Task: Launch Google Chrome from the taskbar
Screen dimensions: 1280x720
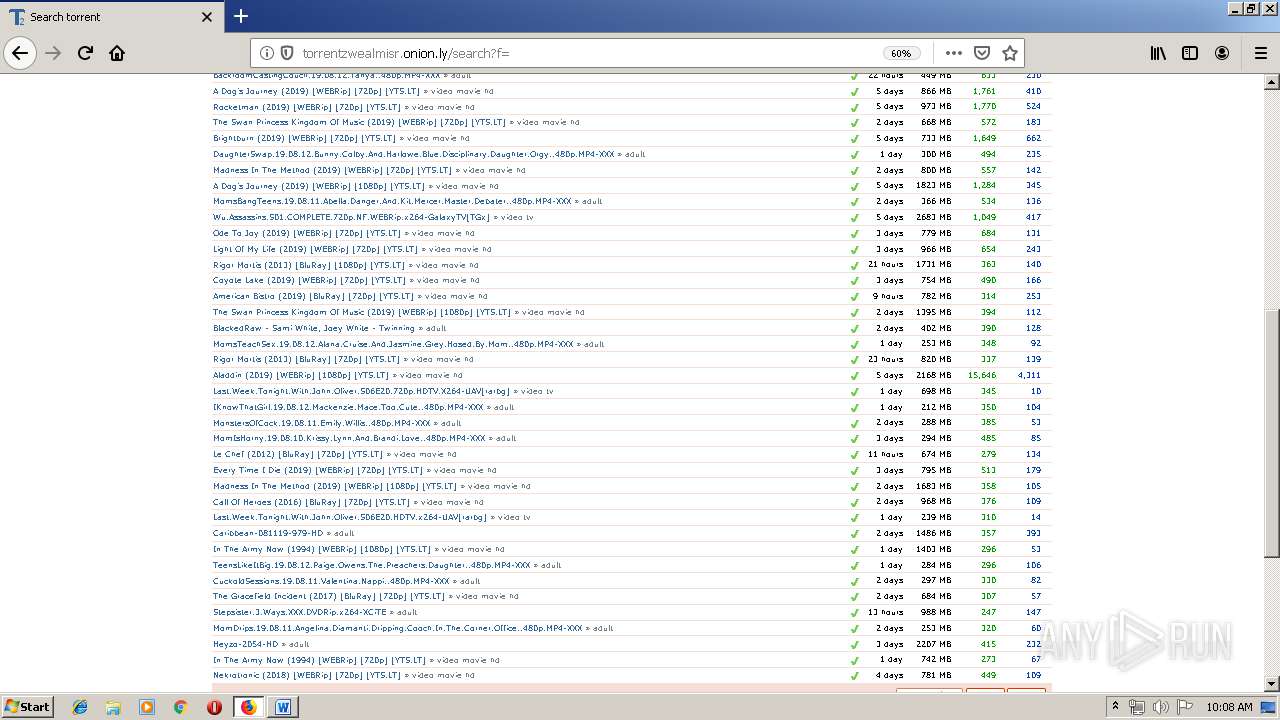Action: tap(180, 707)
